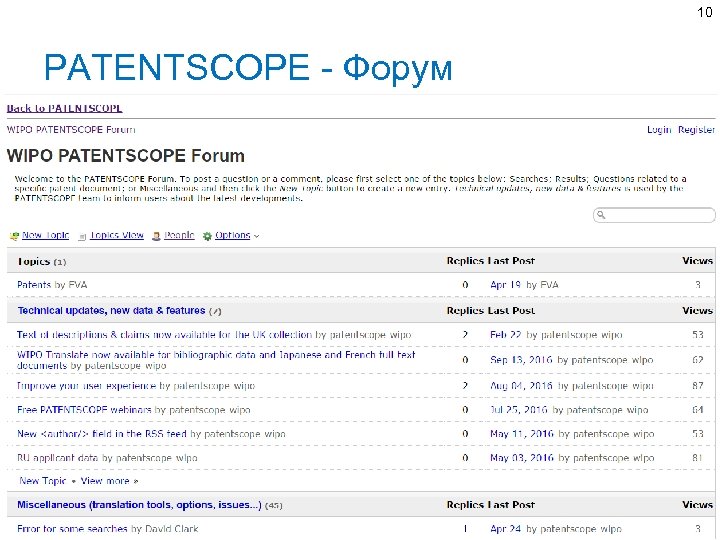Click the Login link
Image resolution: width=720 pixels, height=540 pixels.
click(659, 130)
